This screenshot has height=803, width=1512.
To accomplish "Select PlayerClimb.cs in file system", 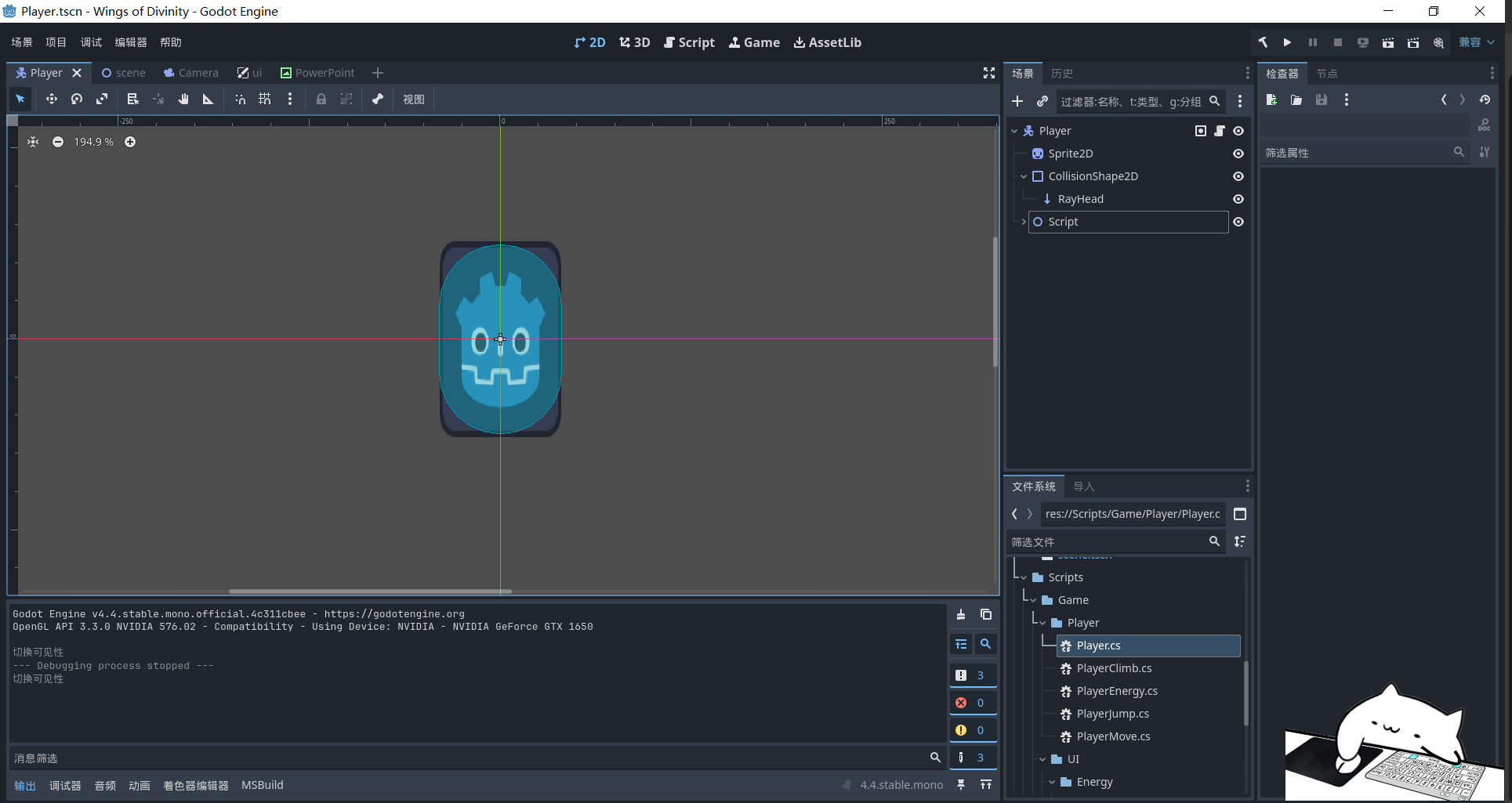I will pyautogui.click(x=1113, y=668).
